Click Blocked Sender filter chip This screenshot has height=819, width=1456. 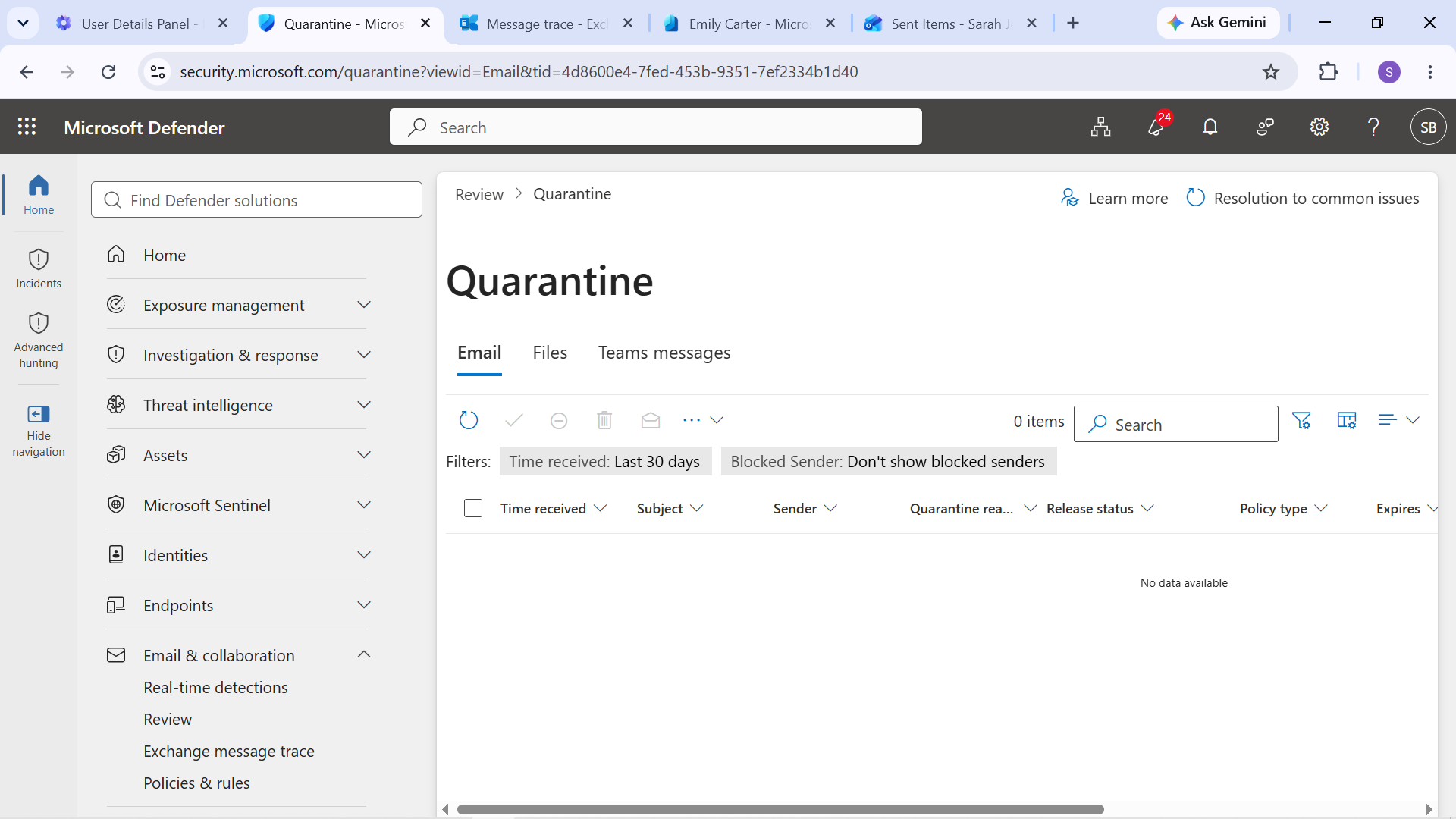[x=888, y=461]
